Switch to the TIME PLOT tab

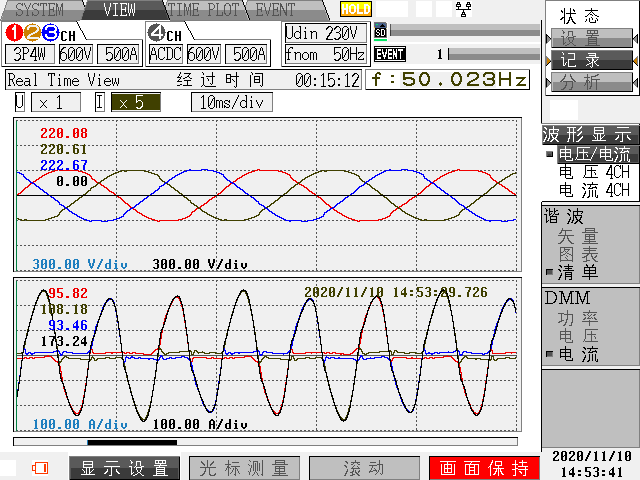pos(206,10)
